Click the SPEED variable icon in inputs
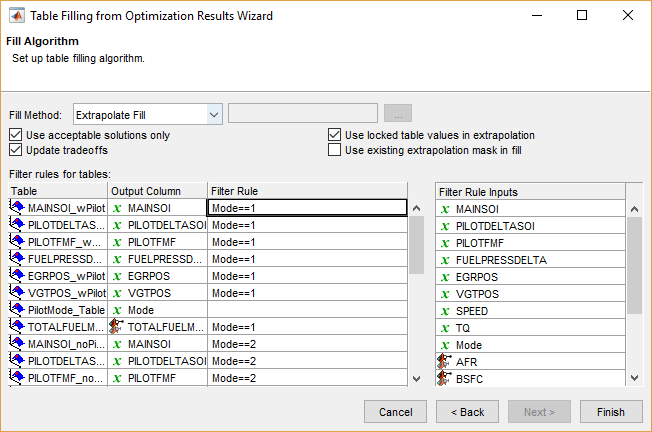Screen dimensions: 652x432 [x=445, y=310]
